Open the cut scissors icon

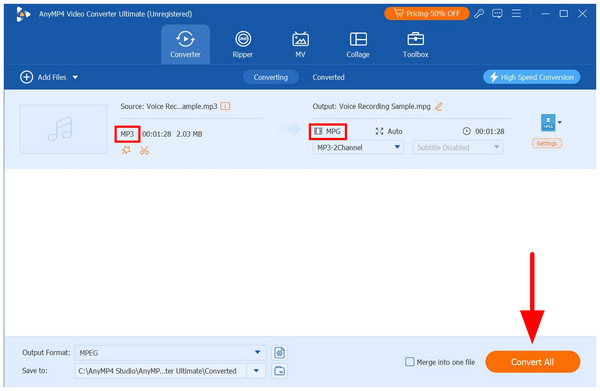[144, 150]
